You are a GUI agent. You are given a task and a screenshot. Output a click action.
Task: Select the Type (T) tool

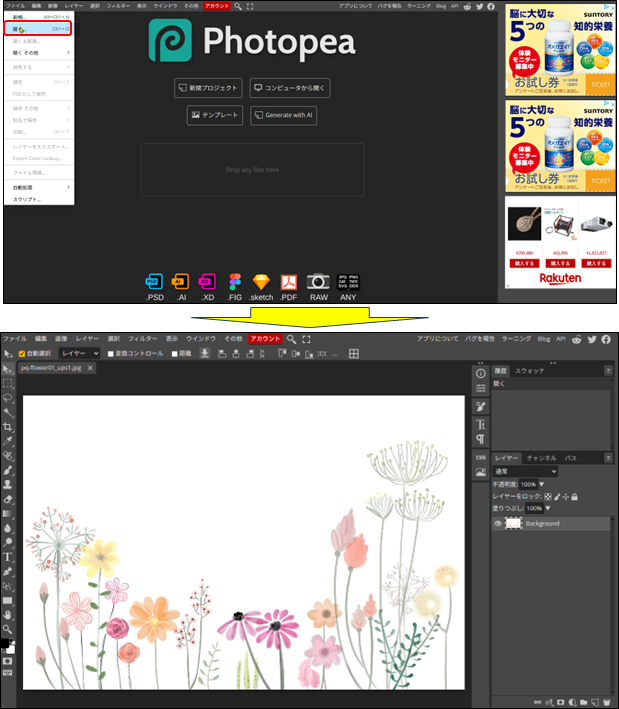pos(8,556)
